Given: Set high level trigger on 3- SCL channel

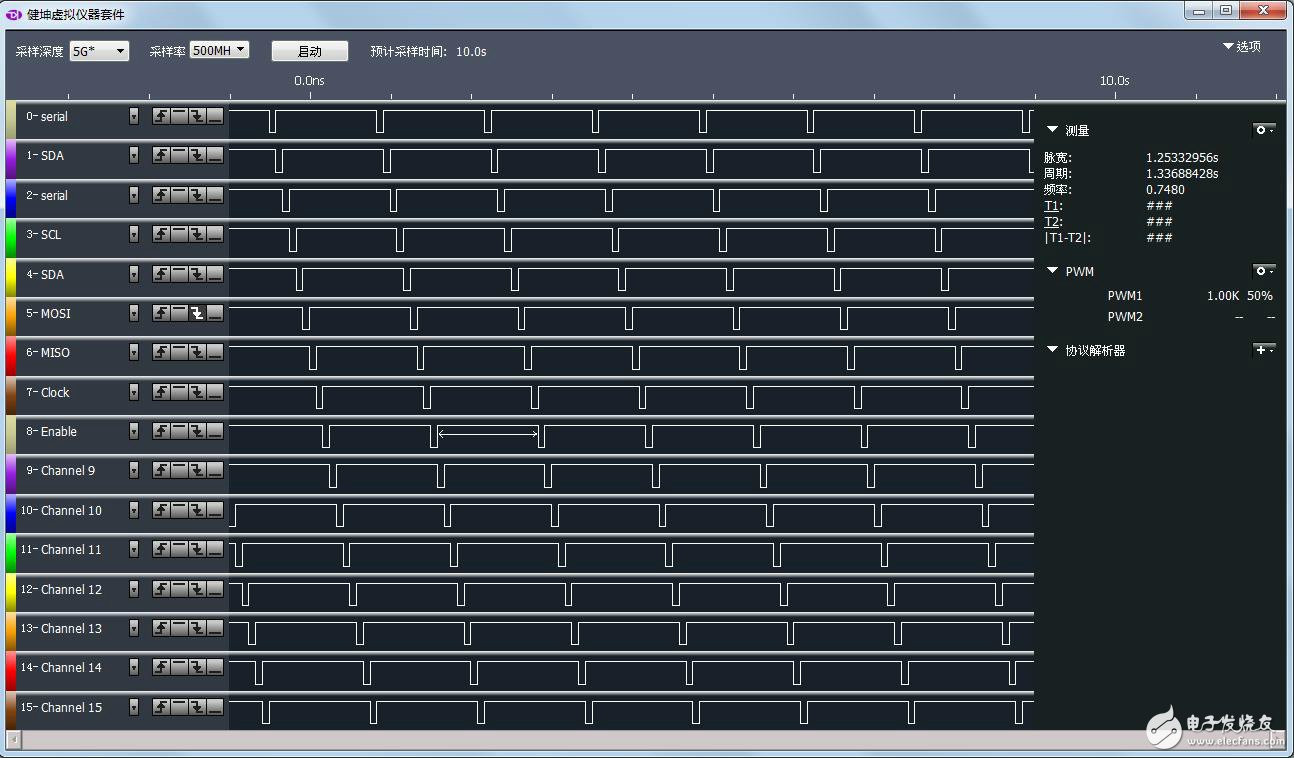Looking at the screenshot, I should [x=179, y=235].
